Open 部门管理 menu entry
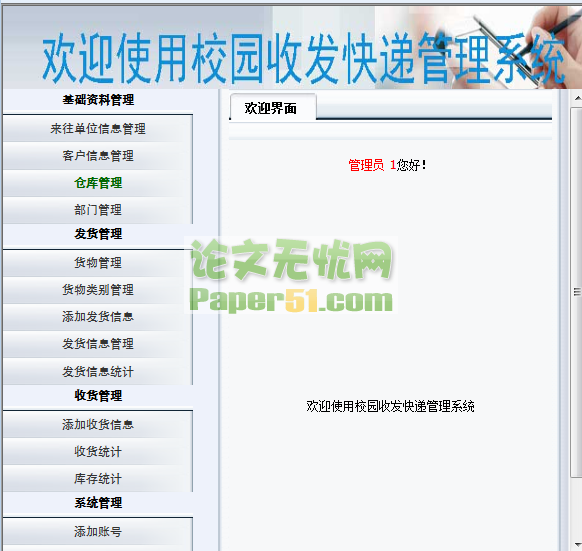 [98, 210]
